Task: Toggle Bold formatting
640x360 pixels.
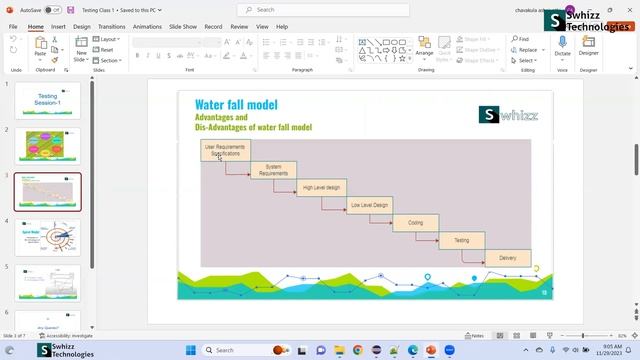Action: [x=137, y=56]
